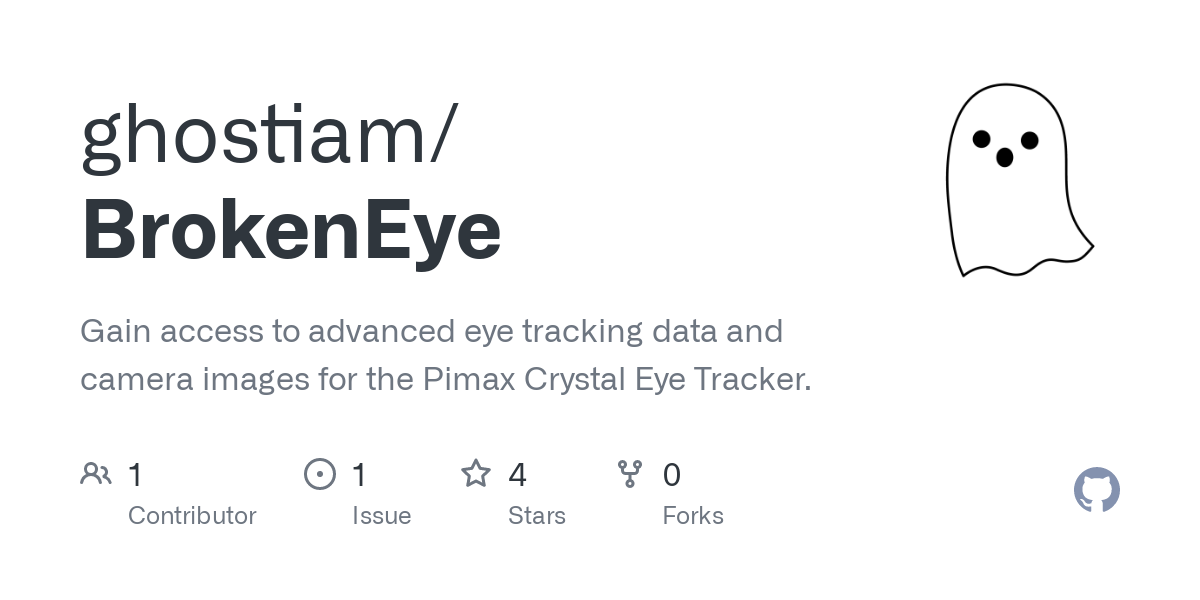Click the GitHub Octocat logo
Viewport: 1200px width, 600px height.
click(x=1096, y=490)
